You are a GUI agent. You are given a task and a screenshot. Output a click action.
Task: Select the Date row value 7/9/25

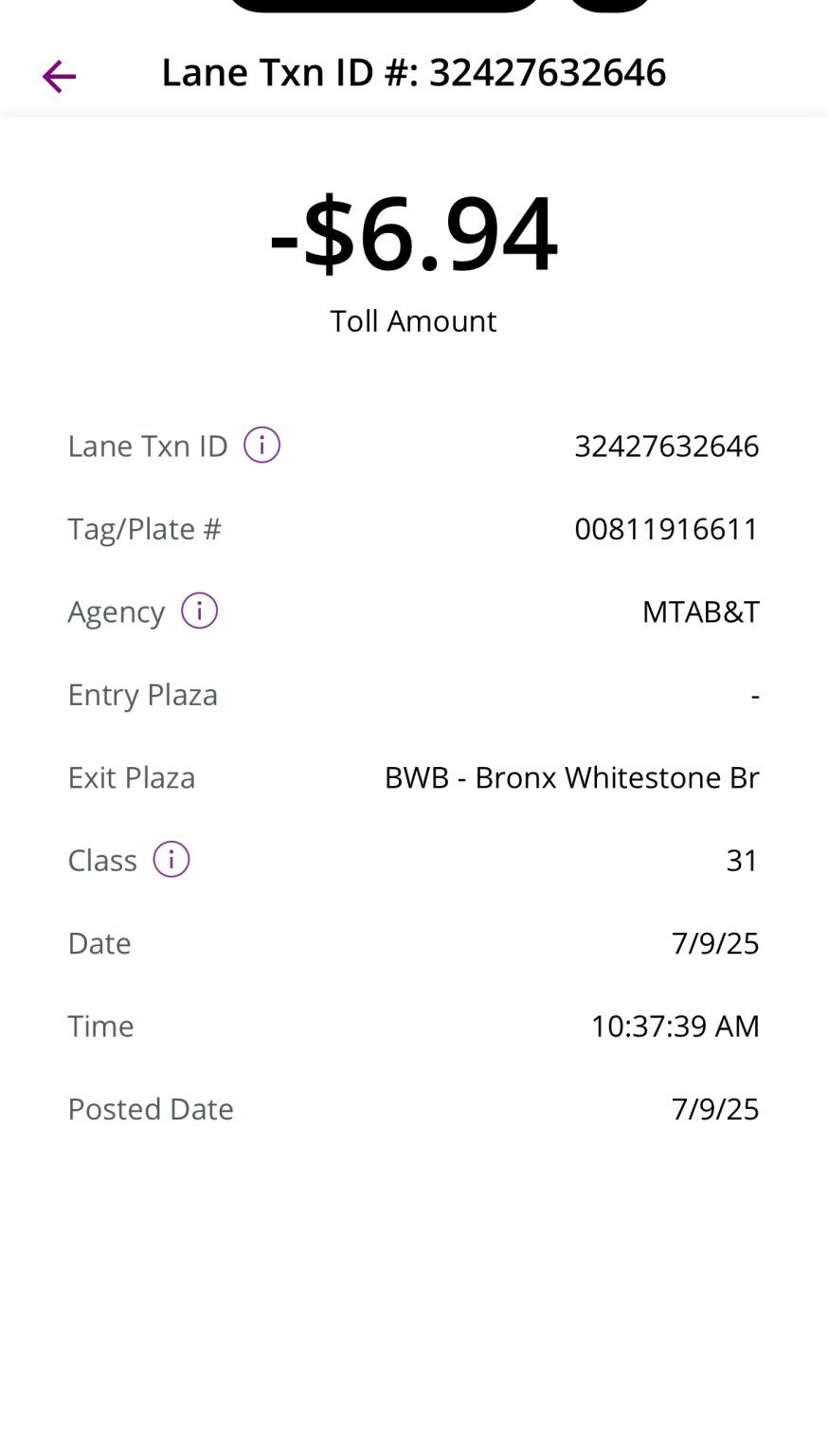714,943
